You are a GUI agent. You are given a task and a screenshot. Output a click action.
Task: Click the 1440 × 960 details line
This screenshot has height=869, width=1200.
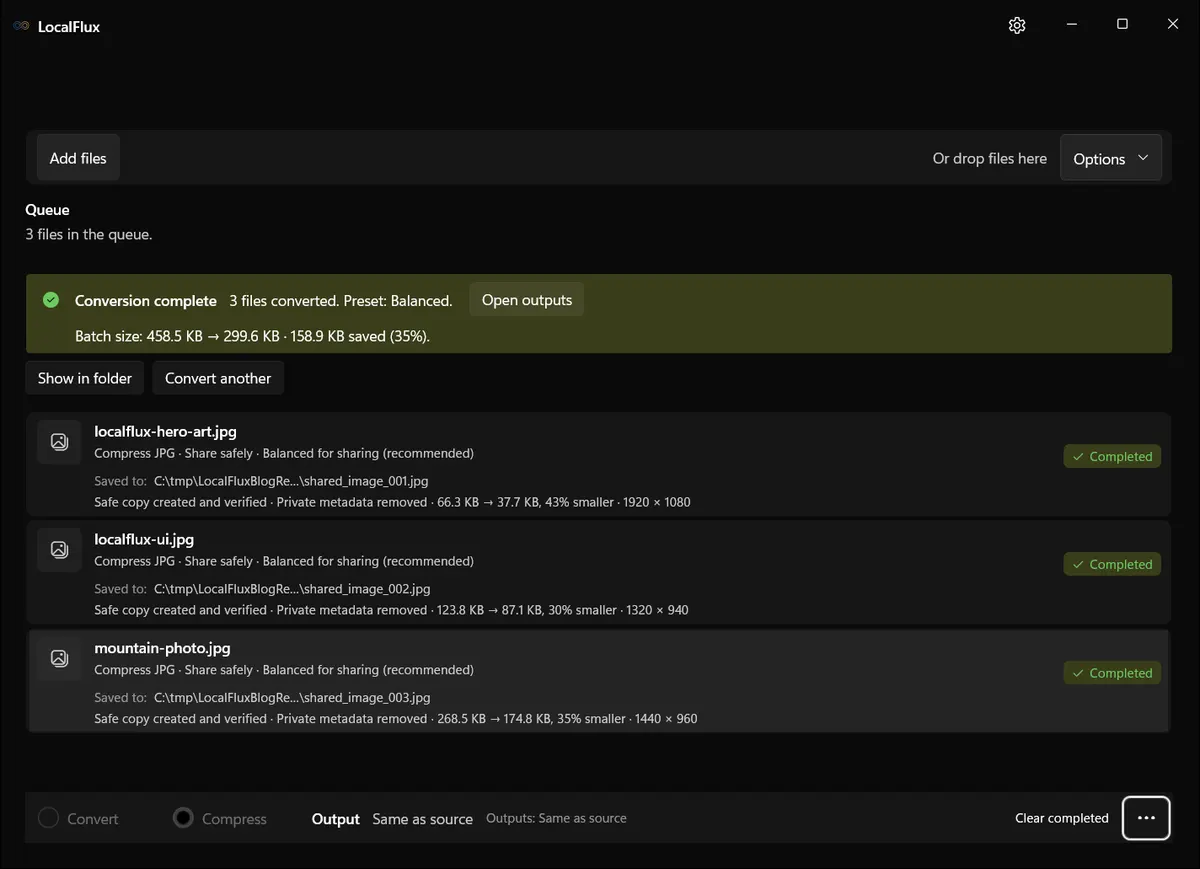tap(396, 718)
